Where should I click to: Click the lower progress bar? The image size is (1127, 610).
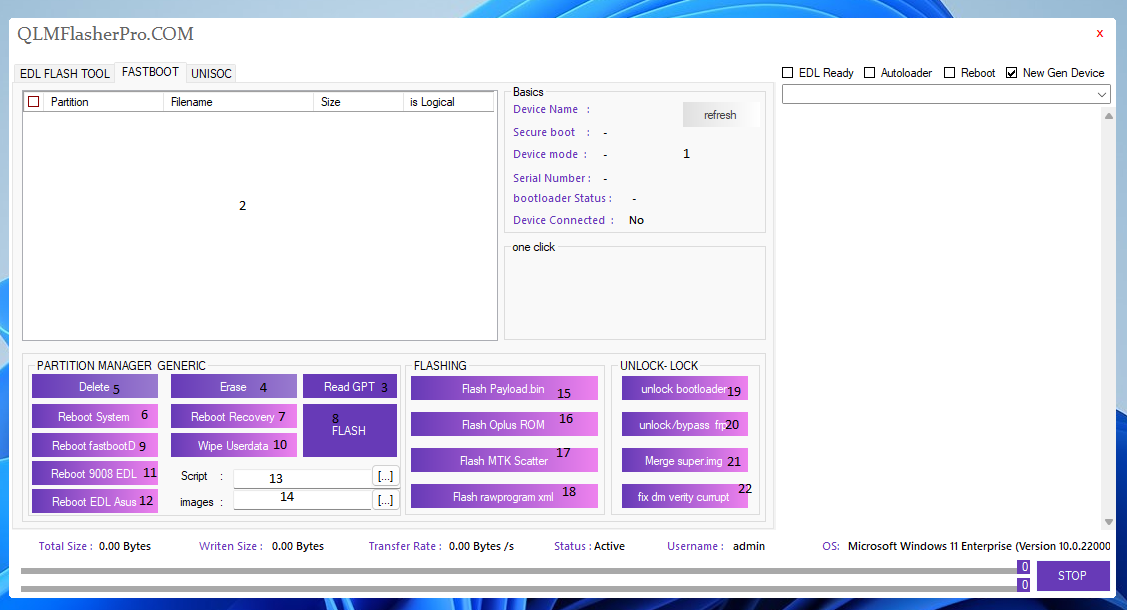518,588
